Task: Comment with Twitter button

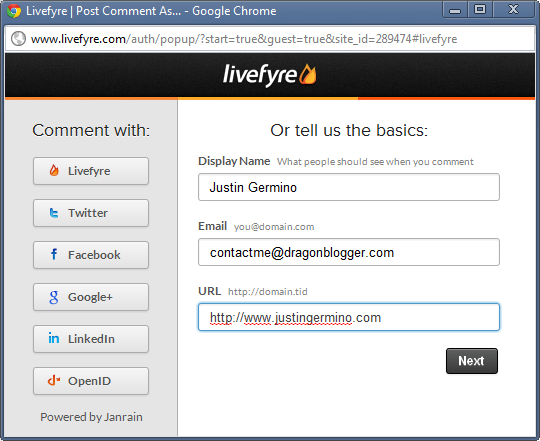Action: (91, 213)
